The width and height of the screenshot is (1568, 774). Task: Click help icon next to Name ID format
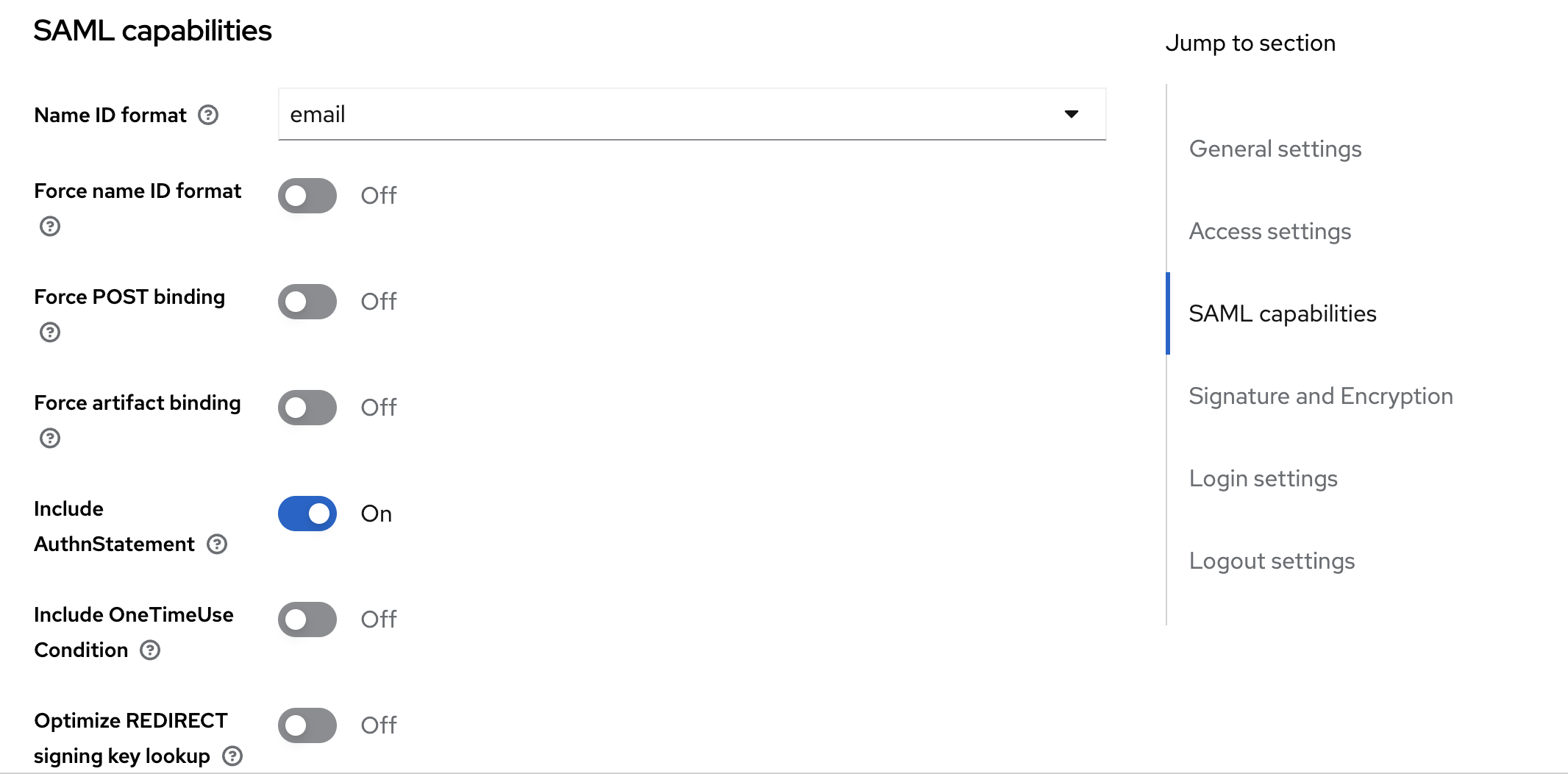point(208,115)
